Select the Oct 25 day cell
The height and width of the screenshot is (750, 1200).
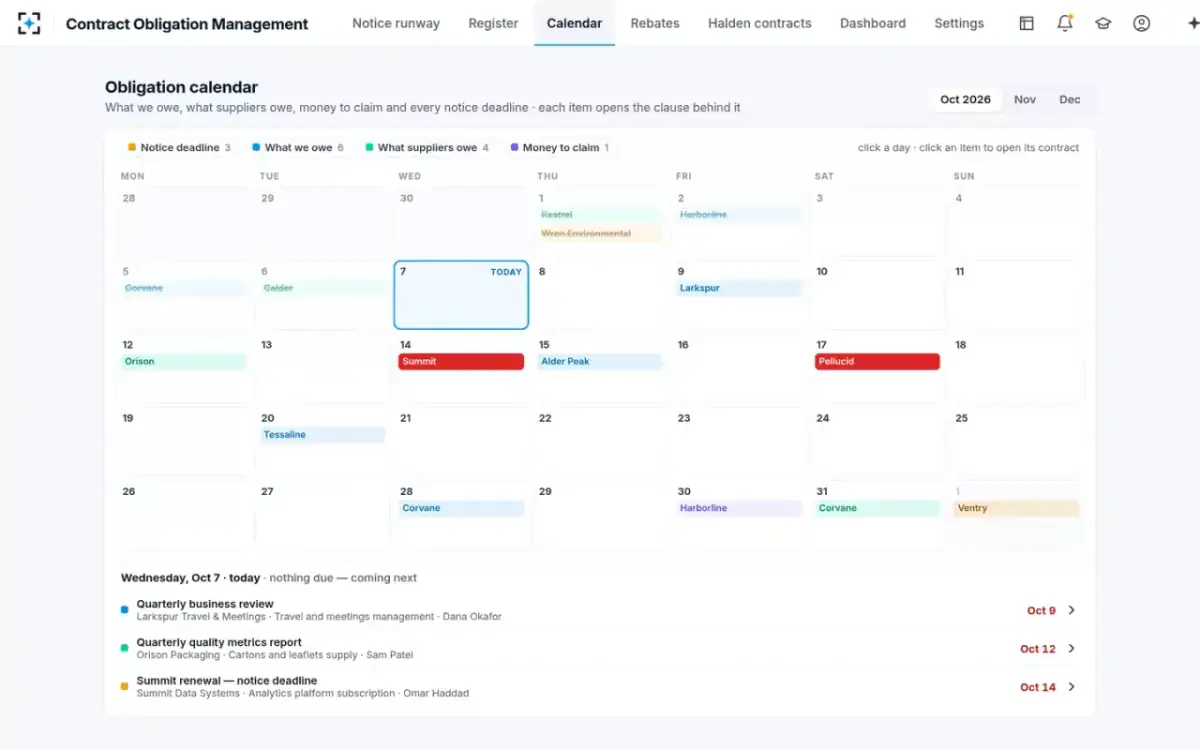pyautogui.click(x=1017, y=441)
